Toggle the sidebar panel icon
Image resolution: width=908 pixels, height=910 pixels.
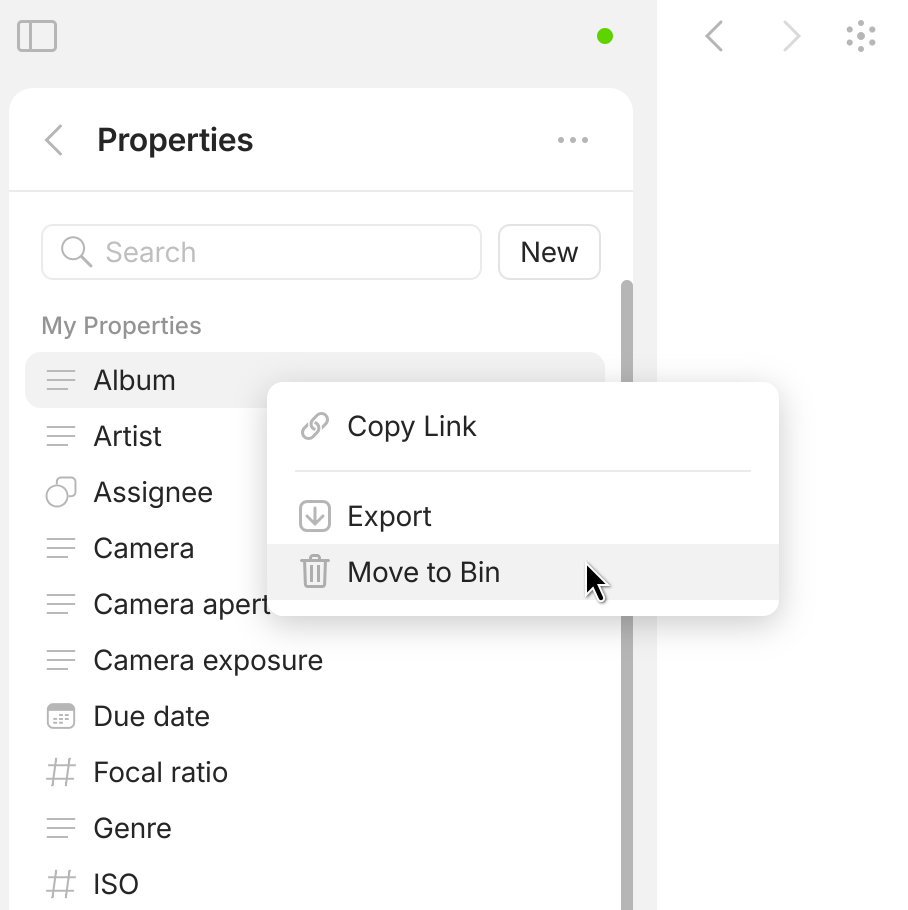tap(37, 37)
